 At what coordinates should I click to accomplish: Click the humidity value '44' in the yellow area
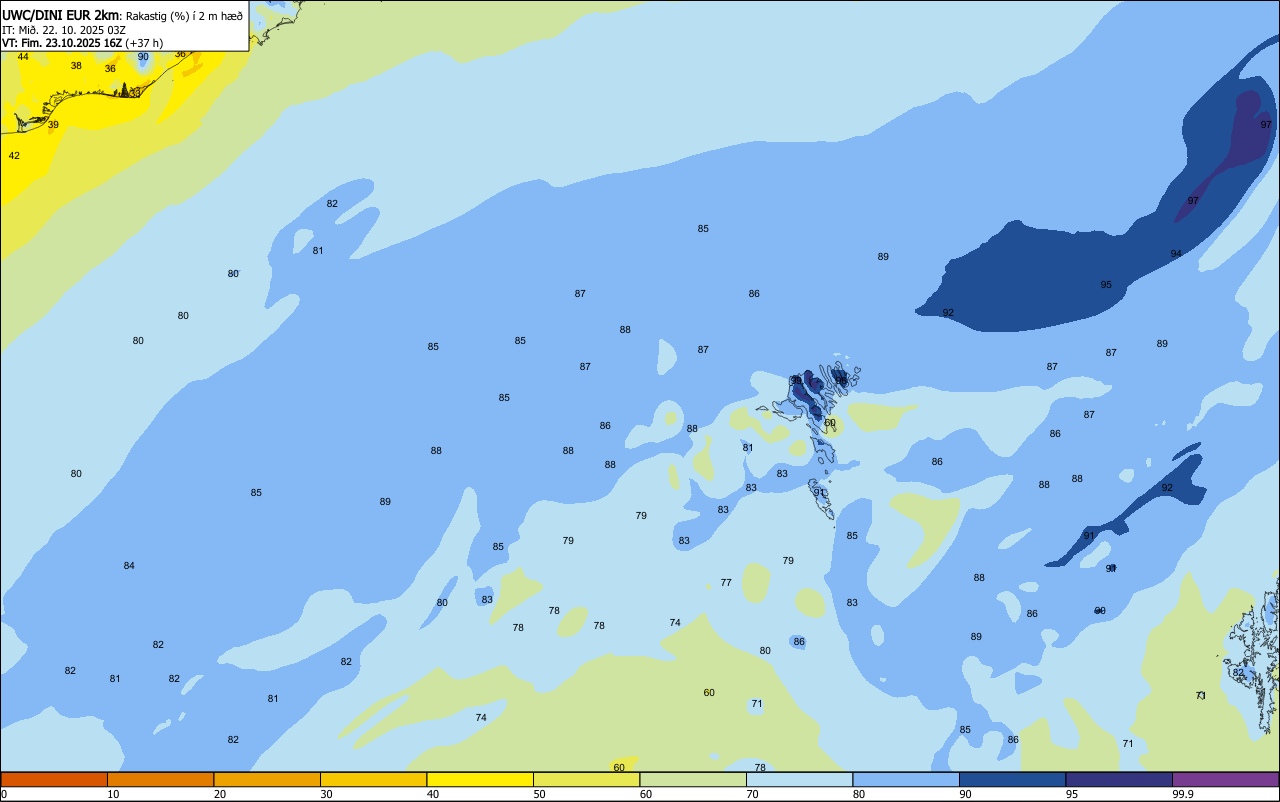[x=23, y=57]
